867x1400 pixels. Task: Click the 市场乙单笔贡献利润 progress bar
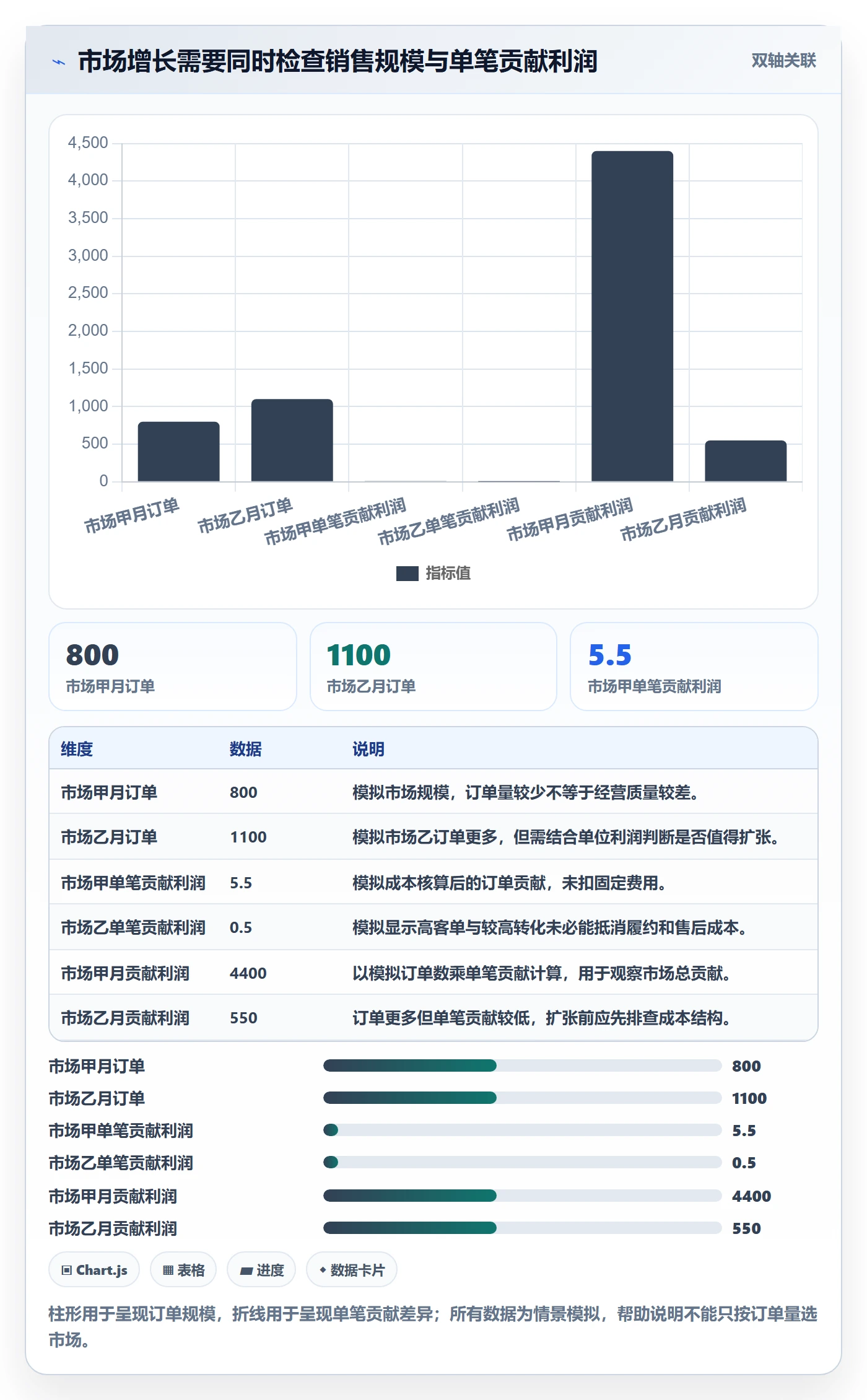point(522,1162)
